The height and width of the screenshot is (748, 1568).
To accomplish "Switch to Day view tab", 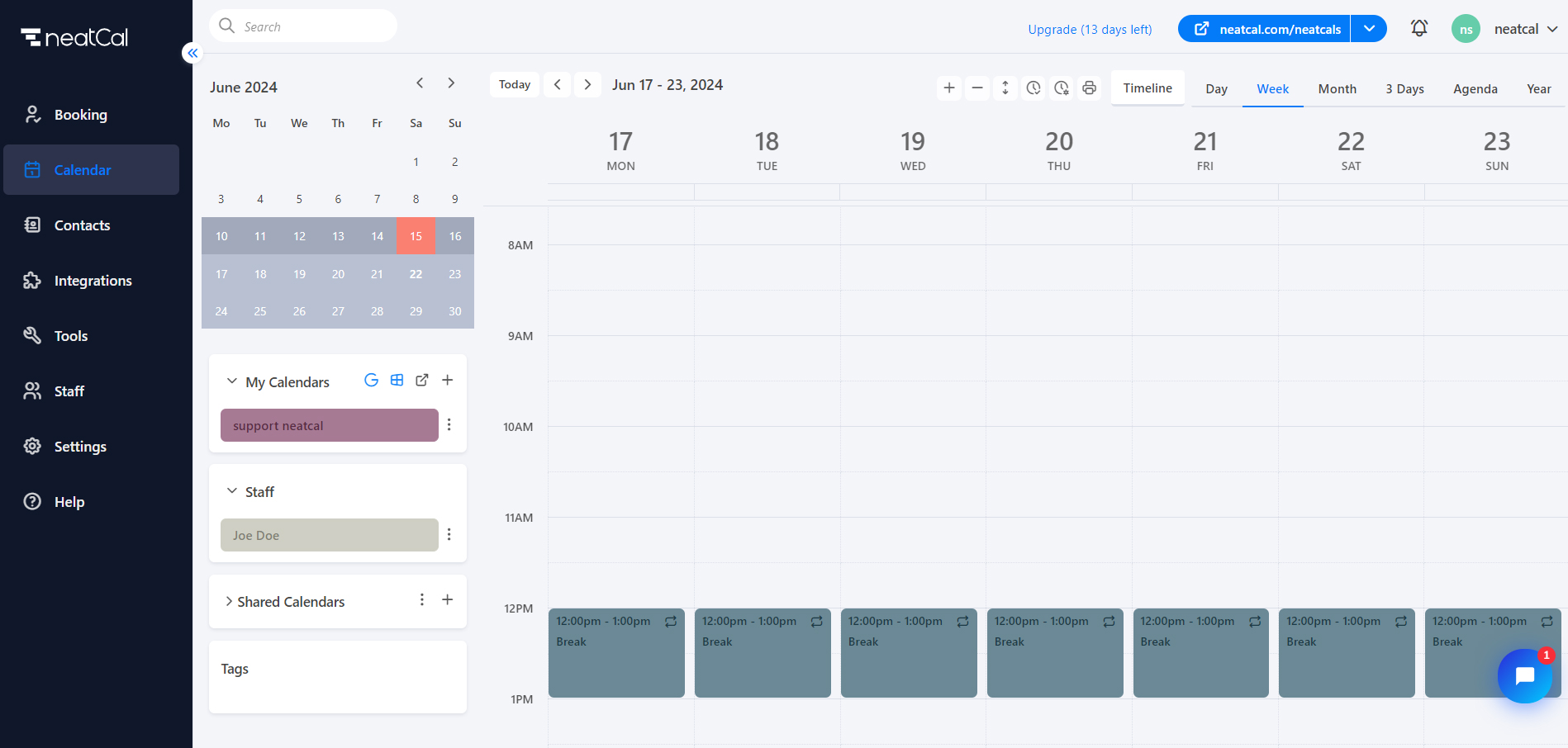I will point(1216,88).
